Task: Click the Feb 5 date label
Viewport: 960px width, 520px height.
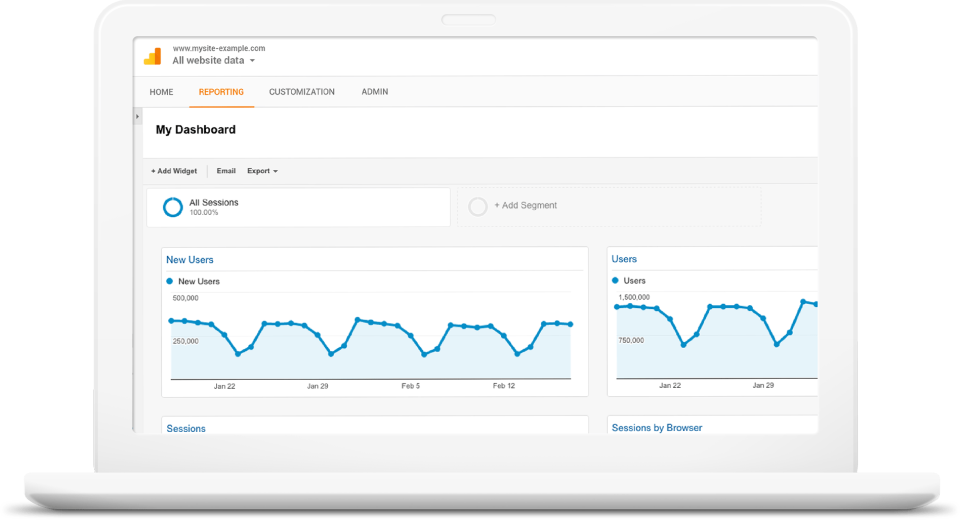Action: (x=411, y=386)
